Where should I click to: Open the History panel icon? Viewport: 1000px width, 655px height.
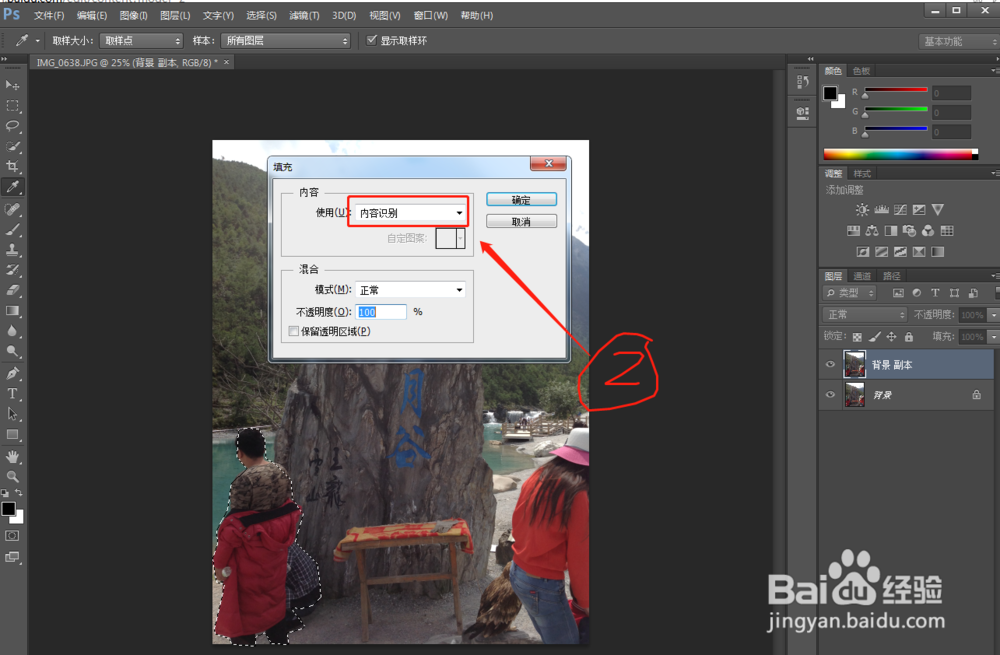coord(803,82)
